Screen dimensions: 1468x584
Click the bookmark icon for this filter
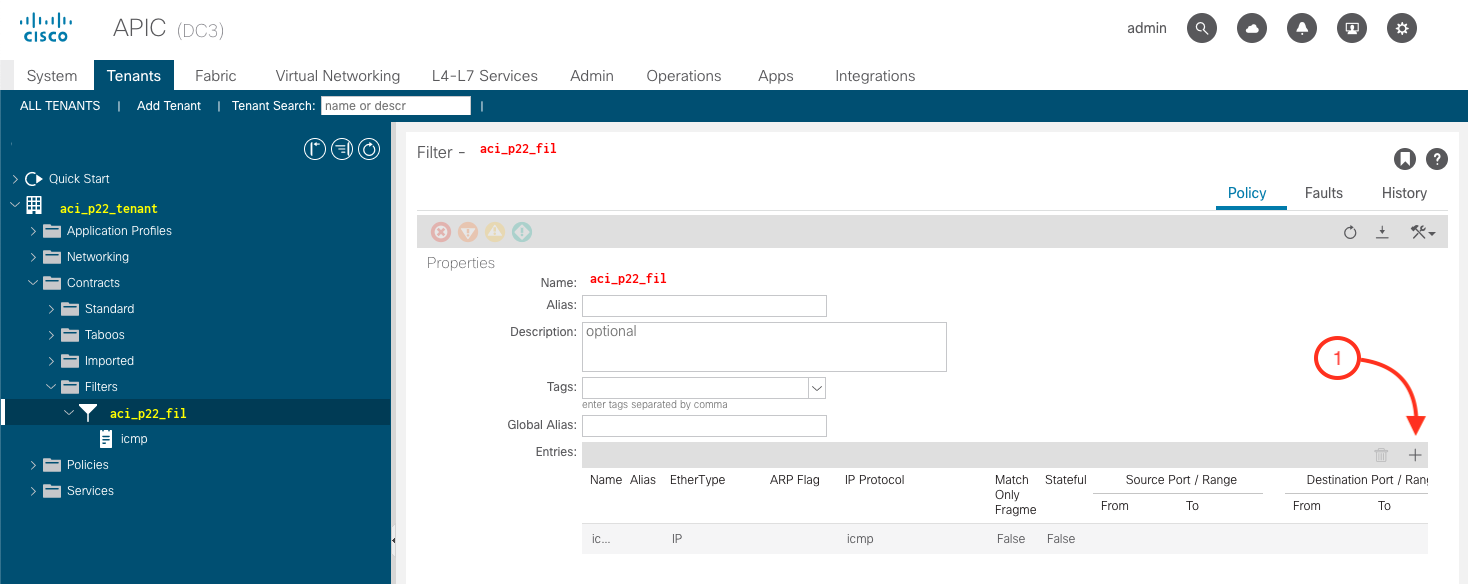coord(1405,158)
